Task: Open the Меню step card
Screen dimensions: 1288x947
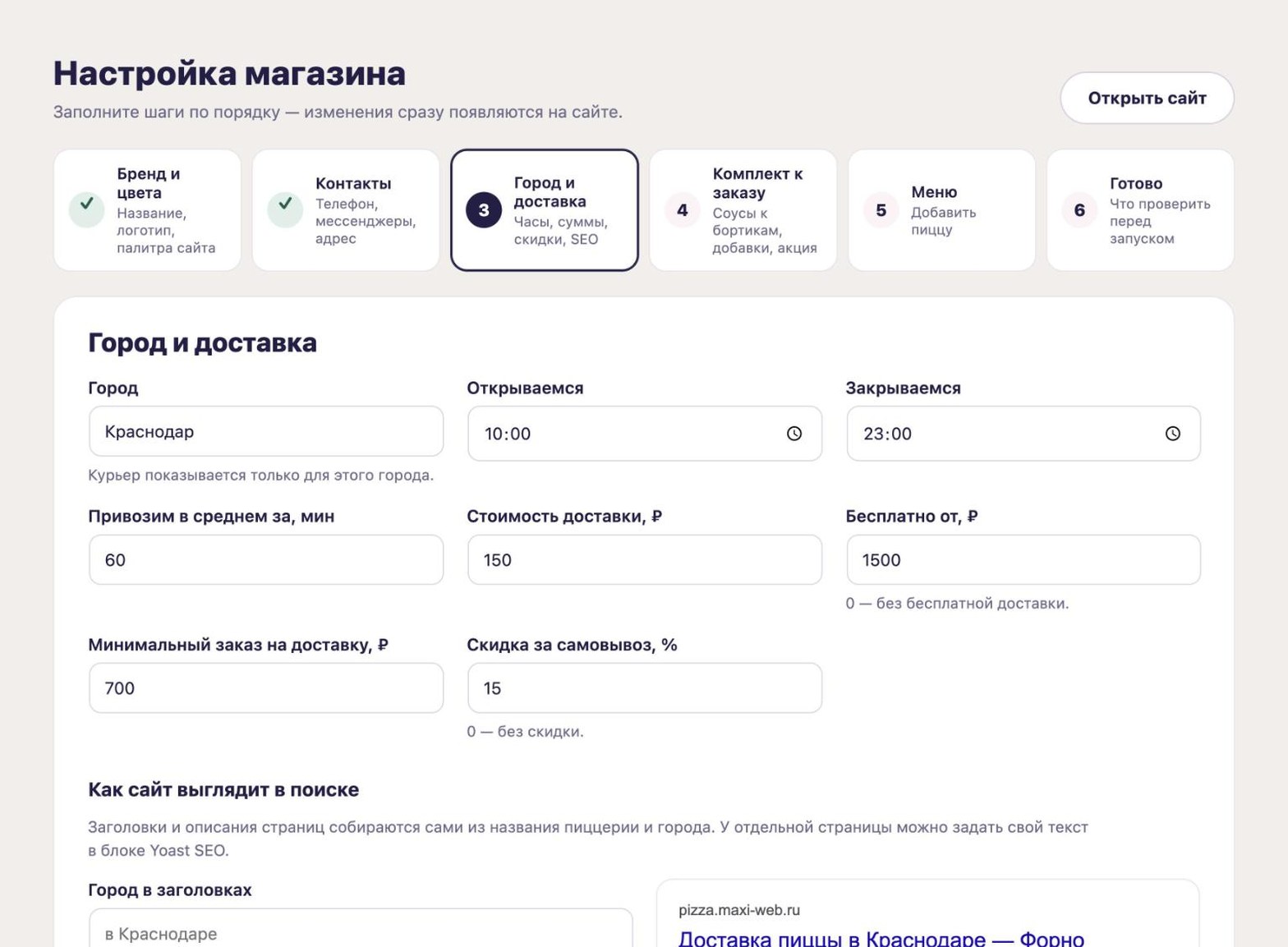Action: click(941, 210)
